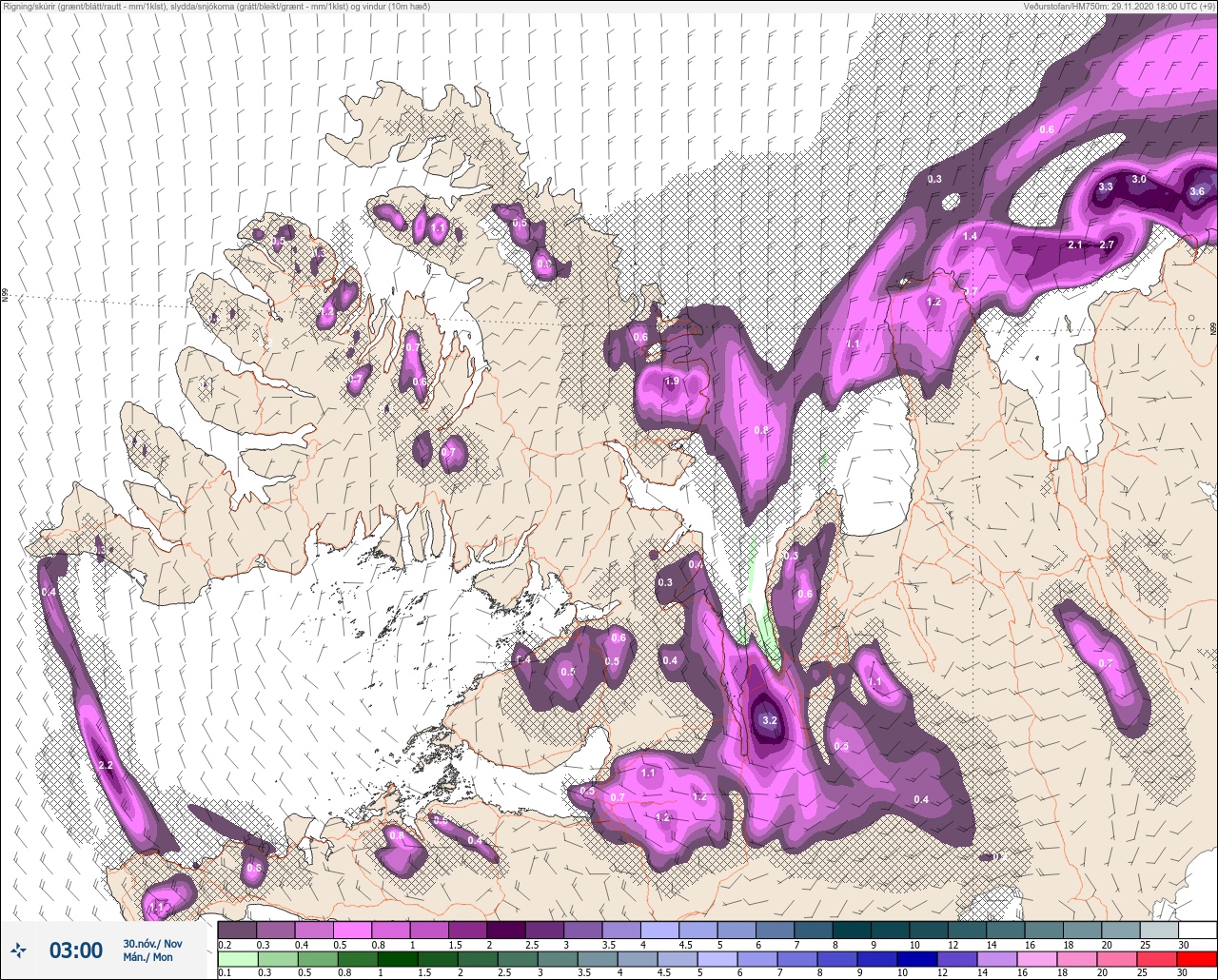The height and width of the screenshot is (980, 1218).
Task: Click the 1.4 precipitation value on map
Action: [x=971, y=236]
